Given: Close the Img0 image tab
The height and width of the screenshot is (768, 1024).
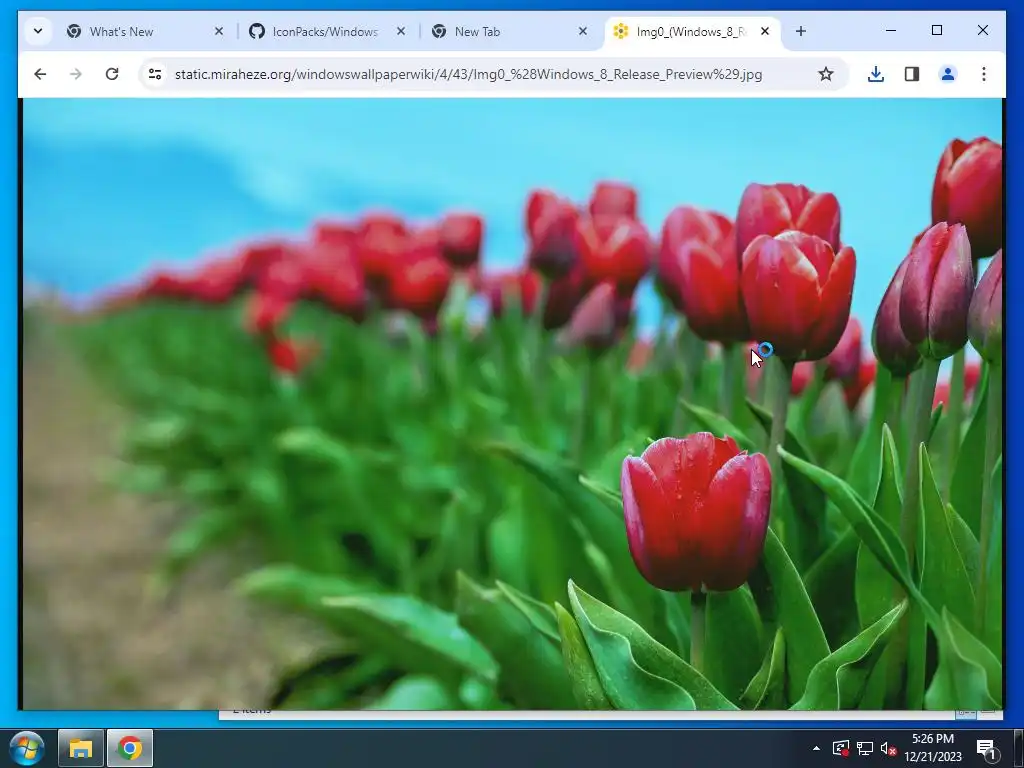Looking at the screenshot, I should [765, 31].
